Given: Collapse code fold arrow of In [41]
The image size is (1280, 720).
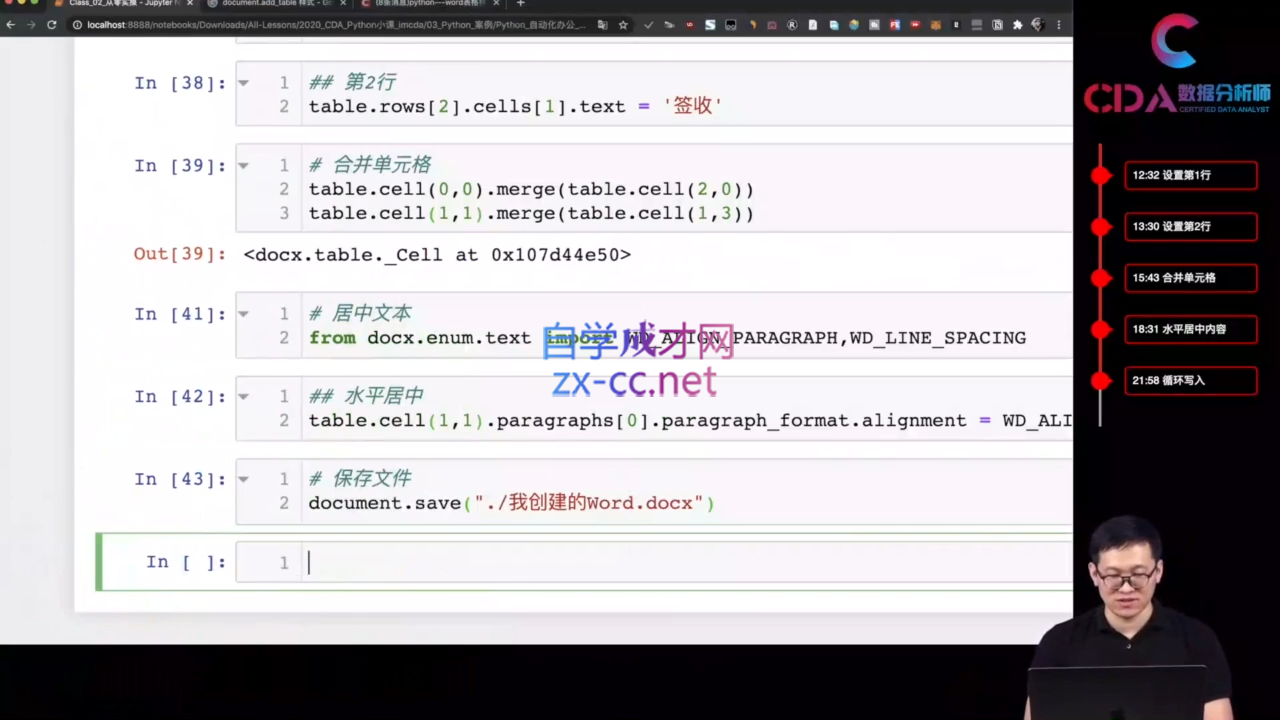Looking at the screenshot, I should 243,314.
